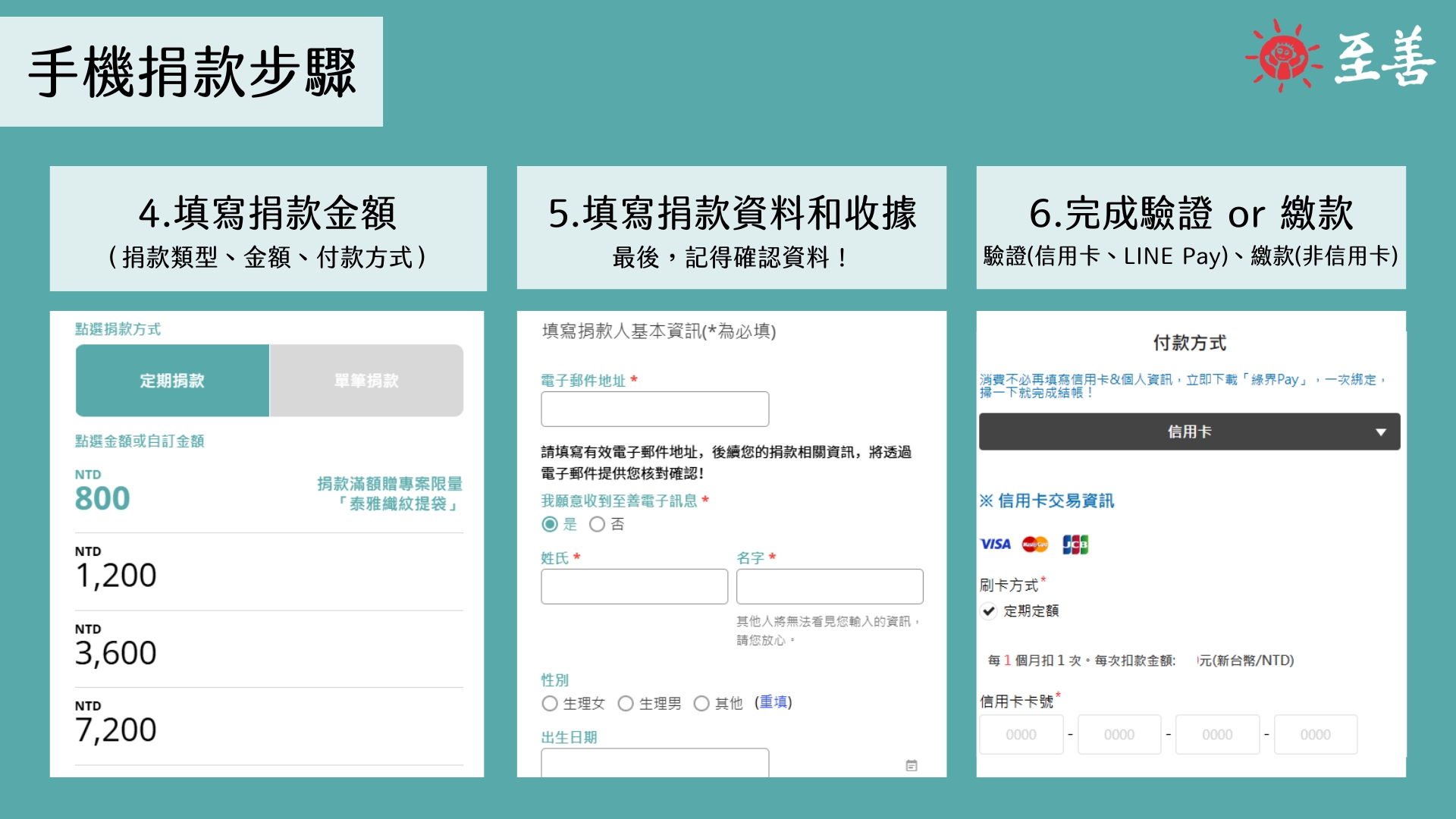Click the 重填 reset link
1456x819 pixels.
(x=773, y=702)
